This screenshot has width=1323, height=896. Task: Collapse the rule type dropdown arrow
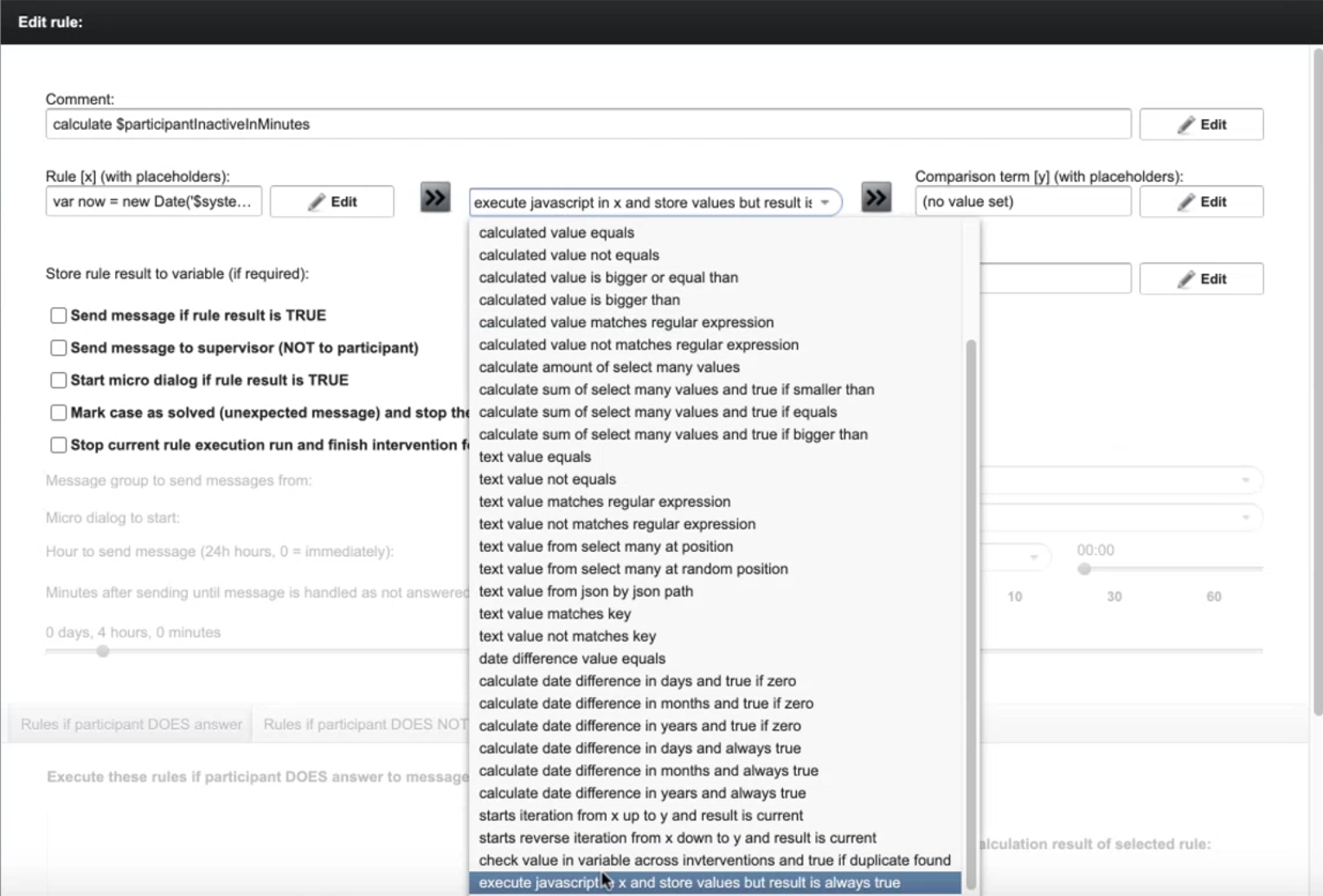(825, 202)
